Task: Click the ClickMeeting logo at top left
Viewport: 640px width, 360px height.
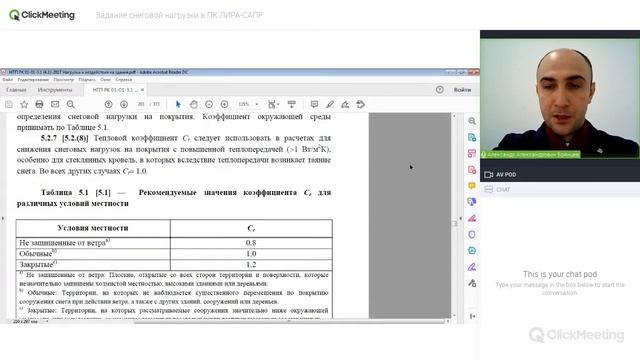Action: (x=42, y=15)
